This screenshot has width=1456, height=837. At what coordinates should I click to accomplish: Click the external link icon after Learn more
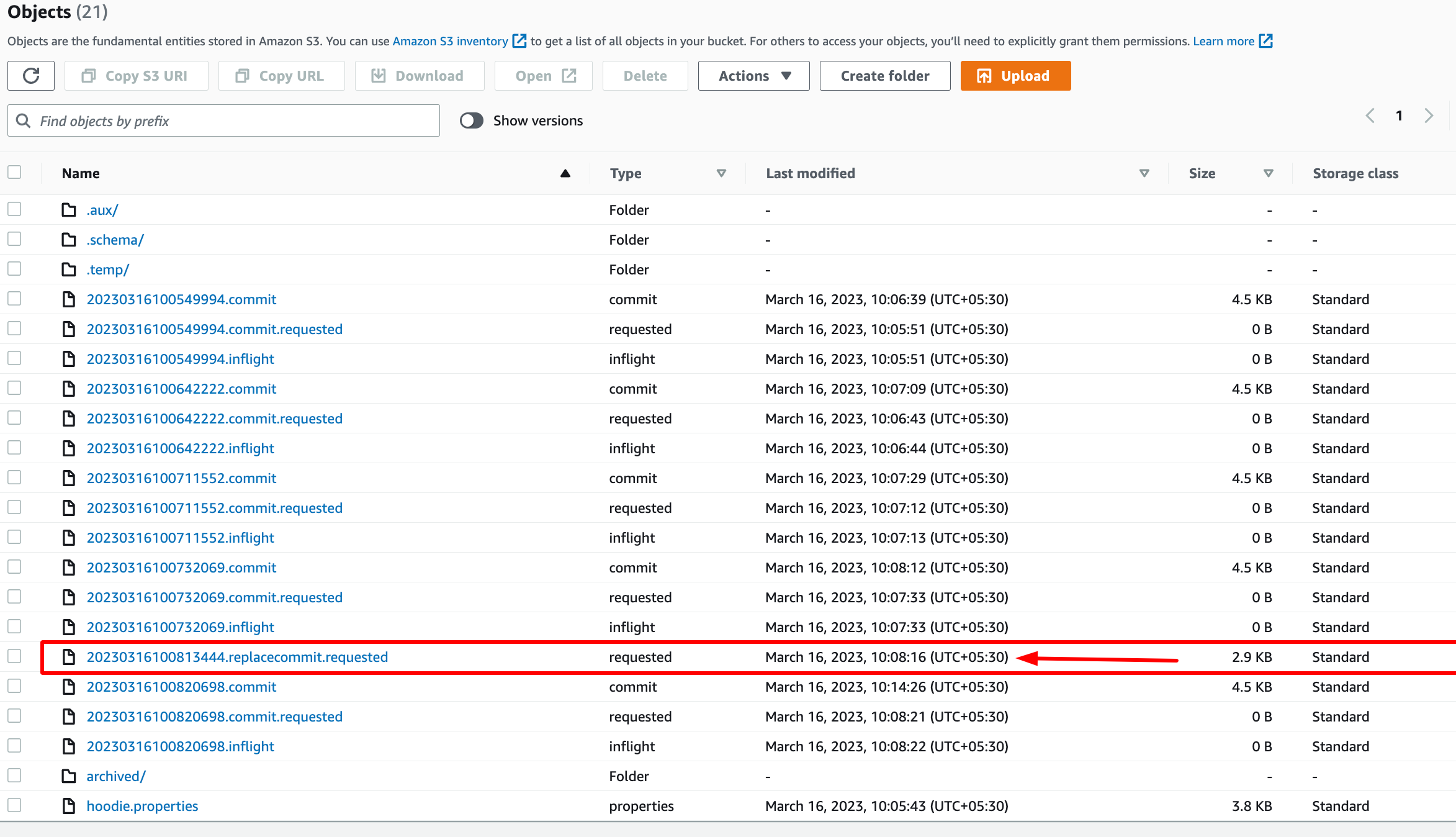1265,41
